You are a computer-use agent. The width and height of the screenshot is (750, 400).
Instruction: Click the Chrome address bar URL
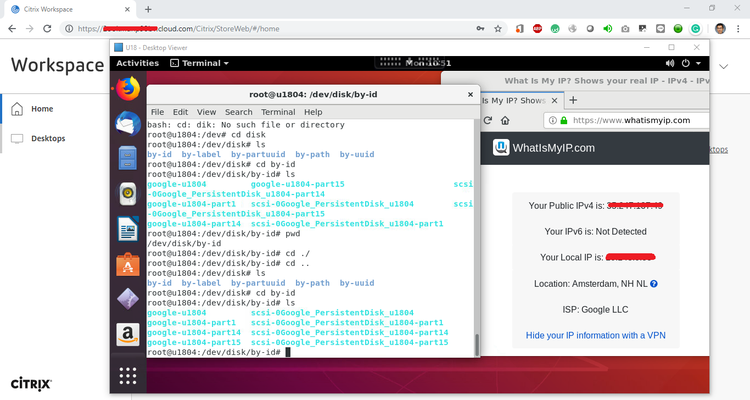pos(178,29)
